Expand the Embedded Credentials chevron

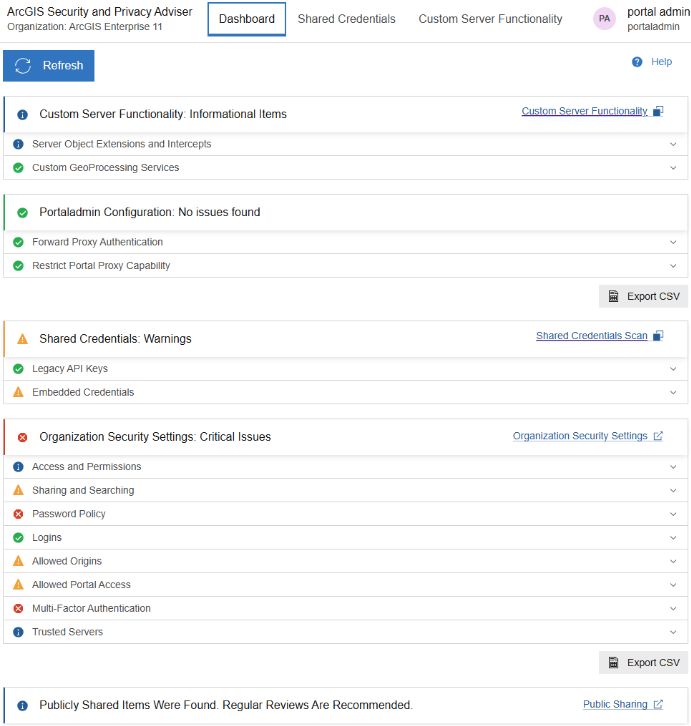coord(673,392)
